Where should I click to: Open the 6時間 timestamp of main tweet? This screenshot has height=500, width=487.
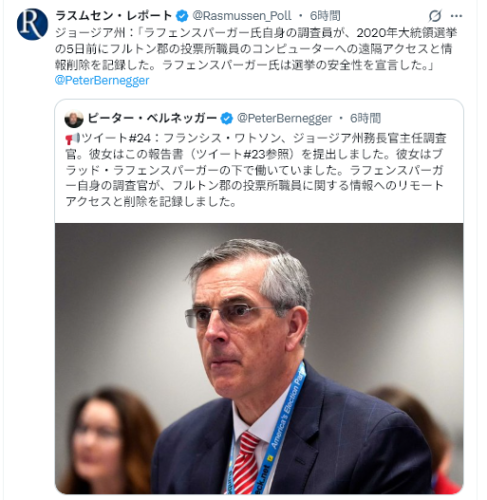coord(325,16)
